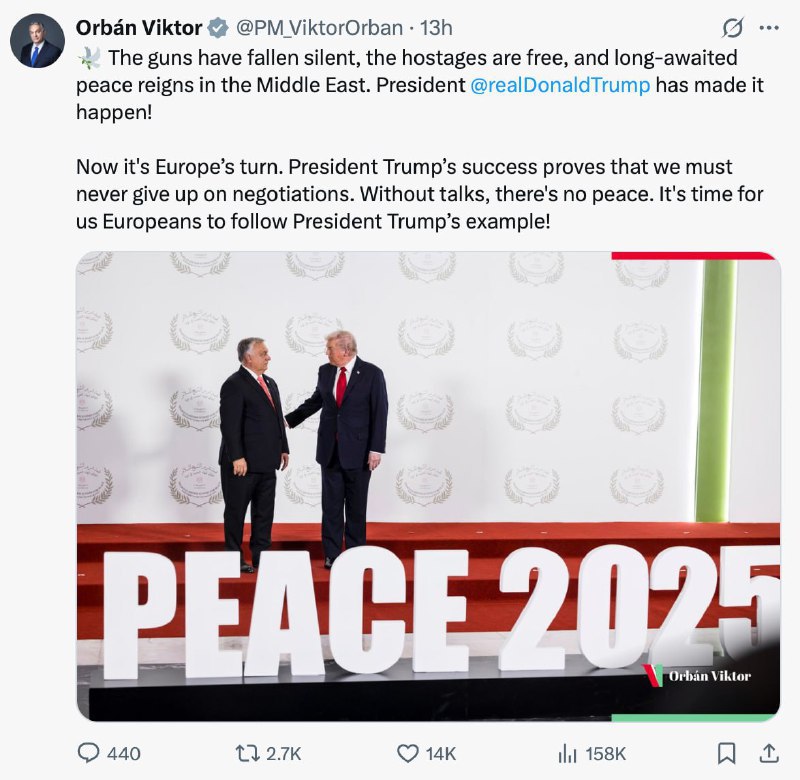The width and height of the screenshot is (800, 780).
Task: Open the share options menu
Action: point(769,752)
